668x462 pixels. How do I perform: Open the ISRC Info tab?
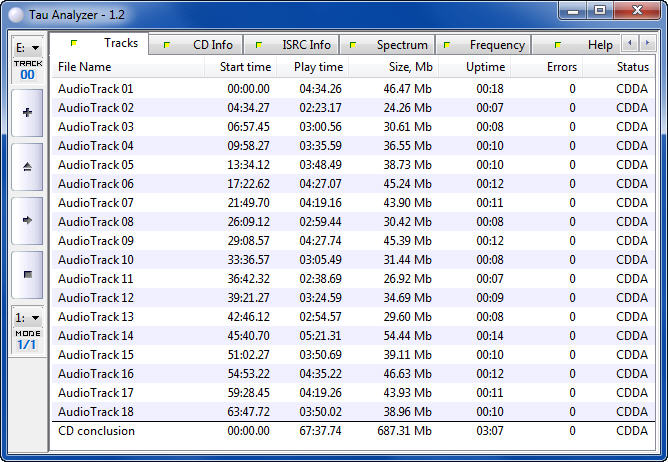pos(296,45)
